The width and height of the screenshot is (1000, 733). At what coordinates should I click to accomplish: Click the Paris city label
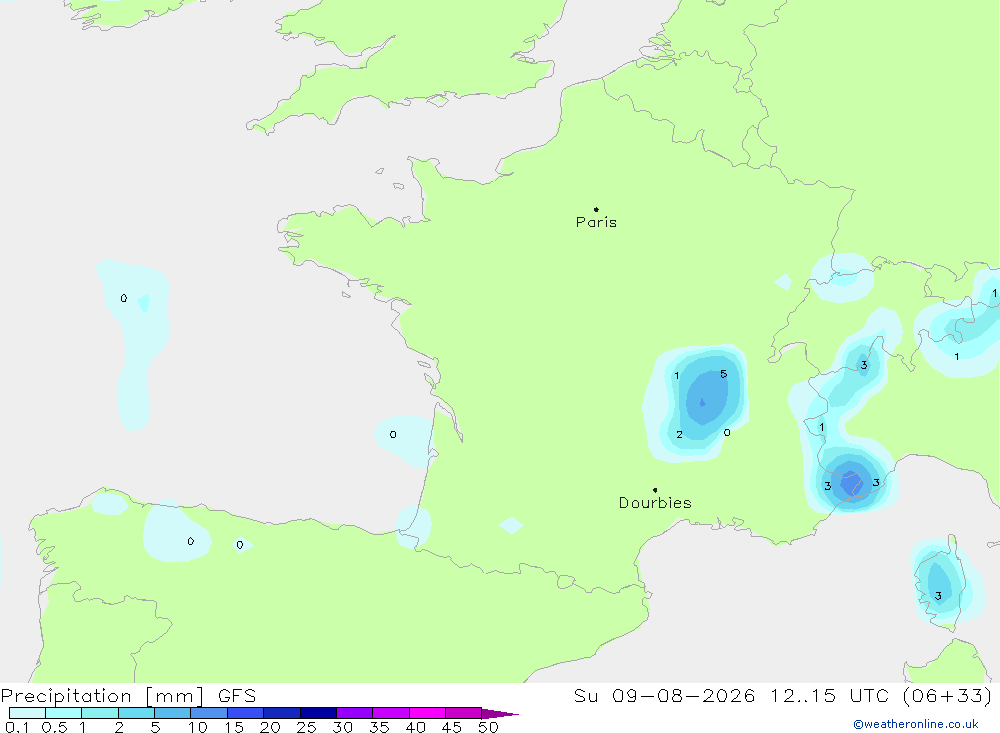(x=596, y=222)
